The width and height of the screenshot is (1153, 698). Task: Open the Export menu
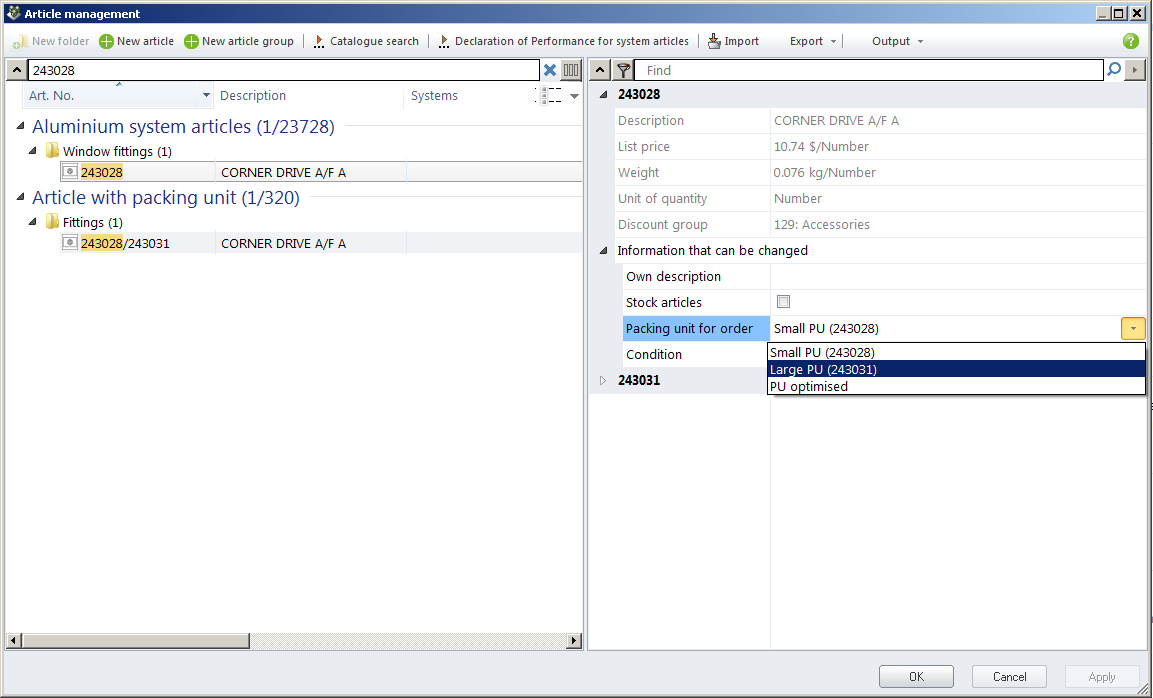[812, 41]
